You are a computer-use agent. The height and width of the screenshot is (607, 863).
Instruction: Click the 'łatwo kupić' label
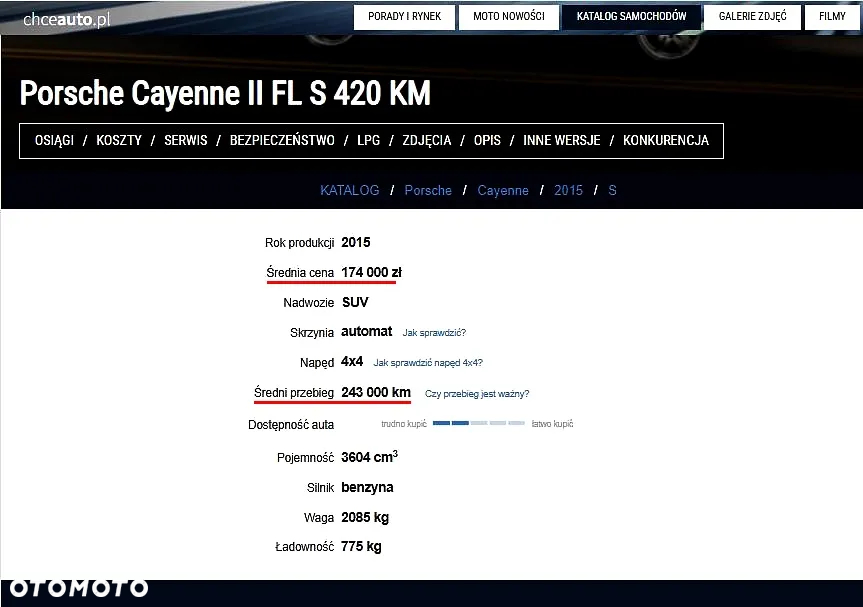553,424
